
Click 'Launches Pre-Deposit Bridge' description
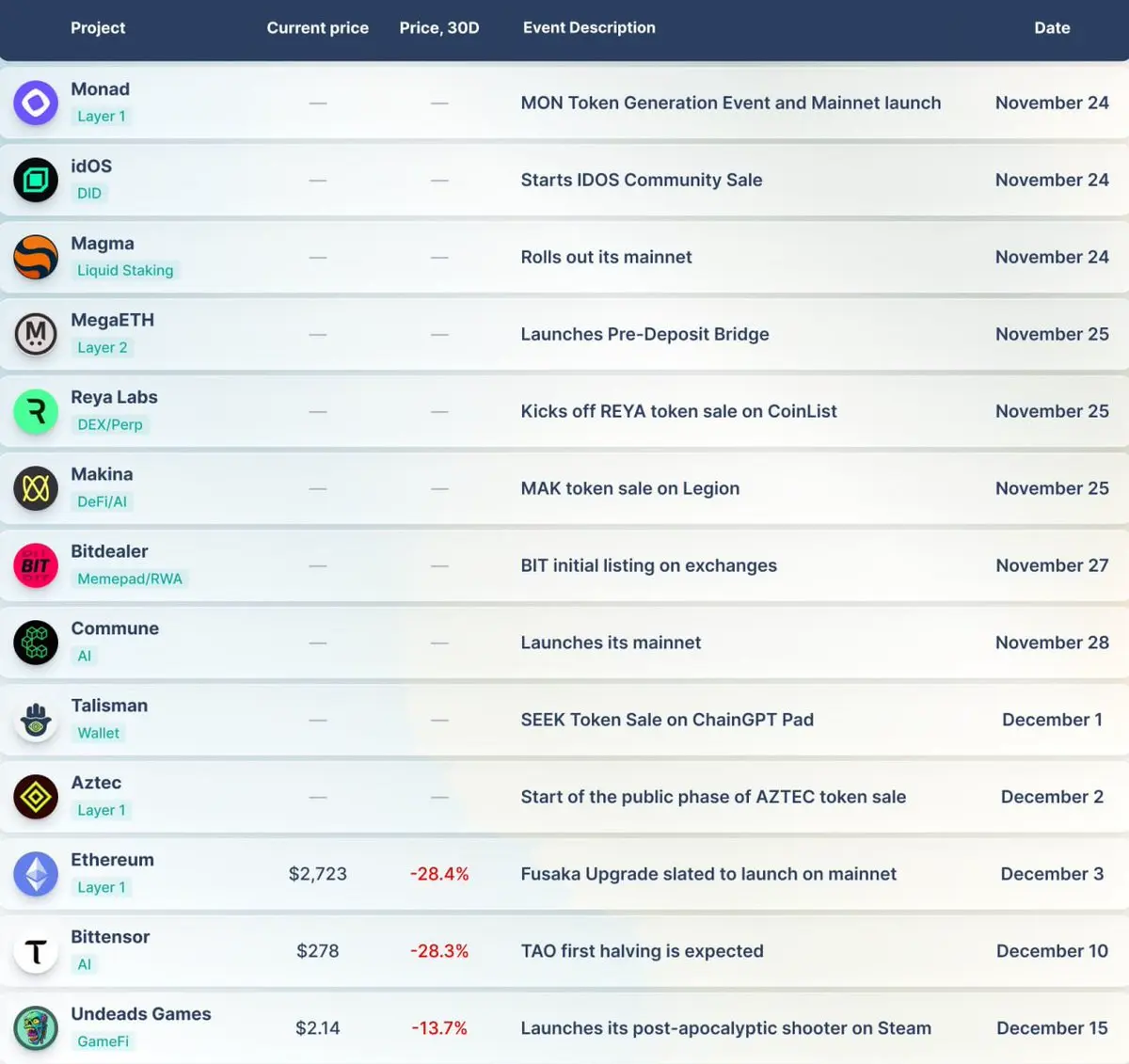click(x=645, y=334)
